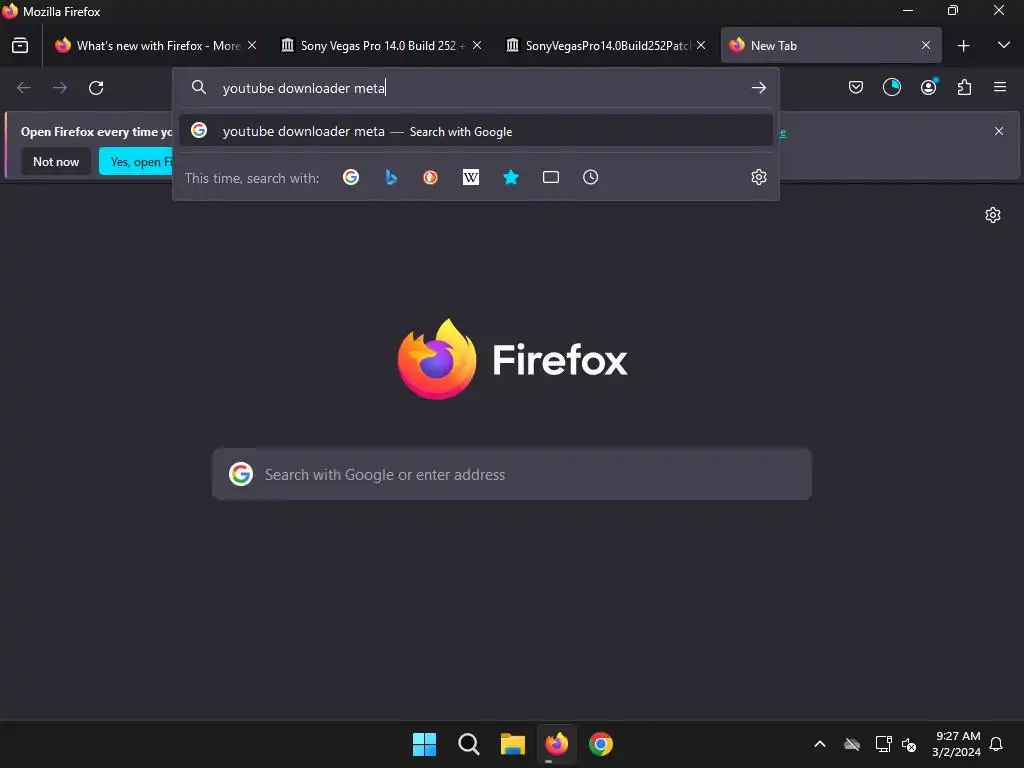The height and width of the screenshot is (768, 1024).
Task: Dismiss the Open Firefox notification bar
Action: click(999, 131)
